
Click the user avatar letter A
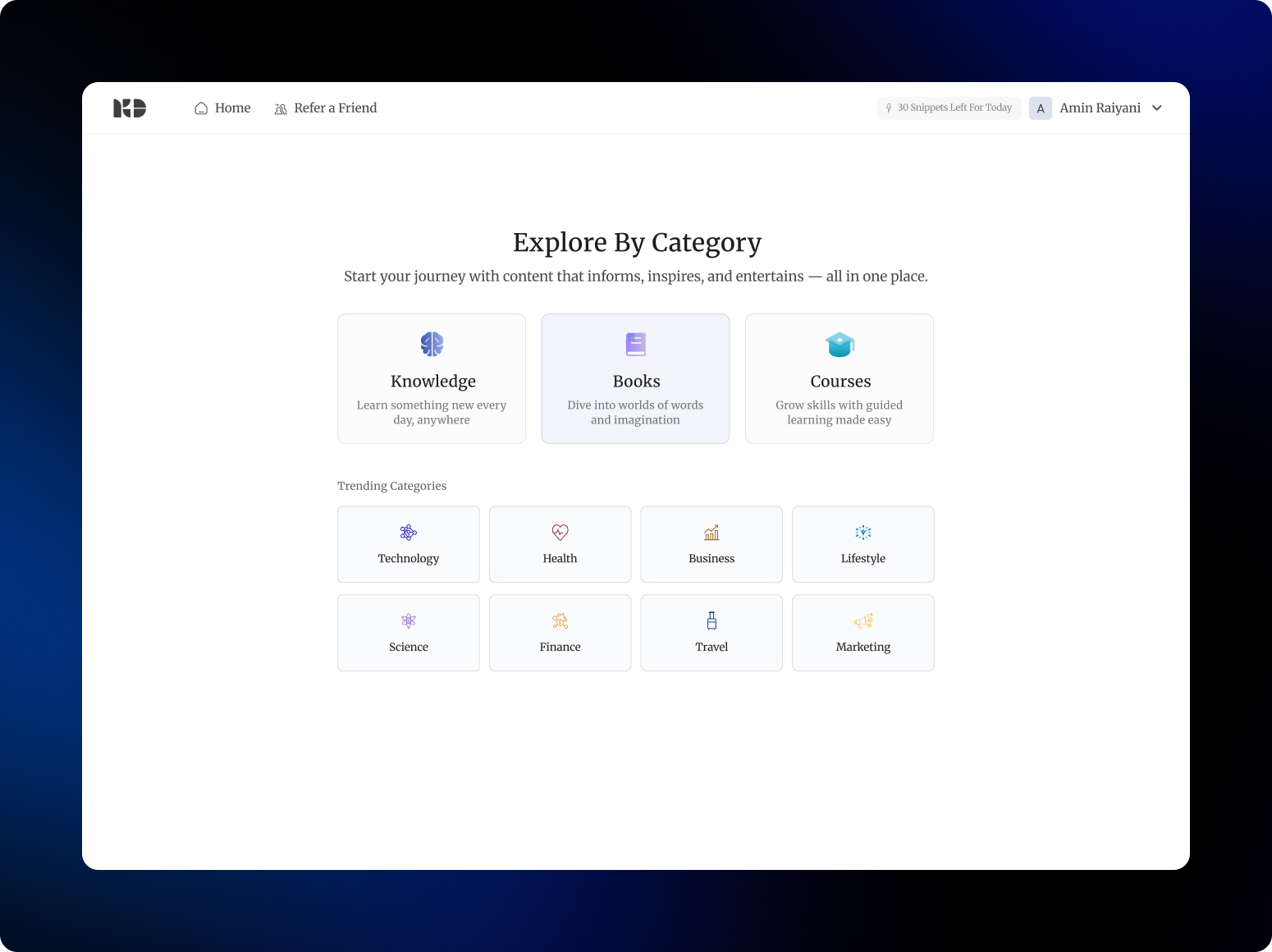pyautogui.click(x=1041, y=108)
